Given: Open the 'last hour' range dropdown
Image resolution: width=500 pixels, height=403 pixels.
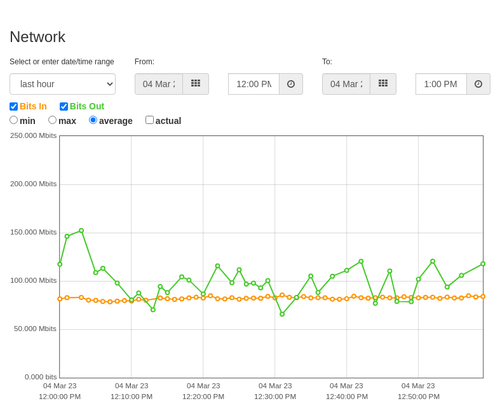Looking at the screenshot, I should click(63, 84).
